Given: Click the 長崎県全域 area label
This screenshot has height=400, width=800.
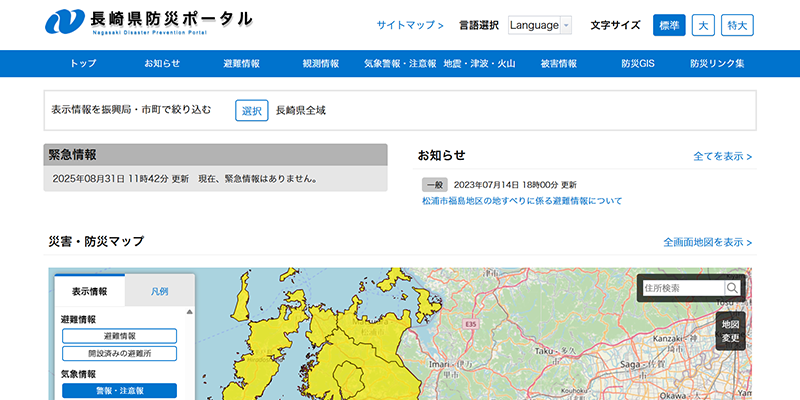Looking at the screenshot, I should click(301, 110).
